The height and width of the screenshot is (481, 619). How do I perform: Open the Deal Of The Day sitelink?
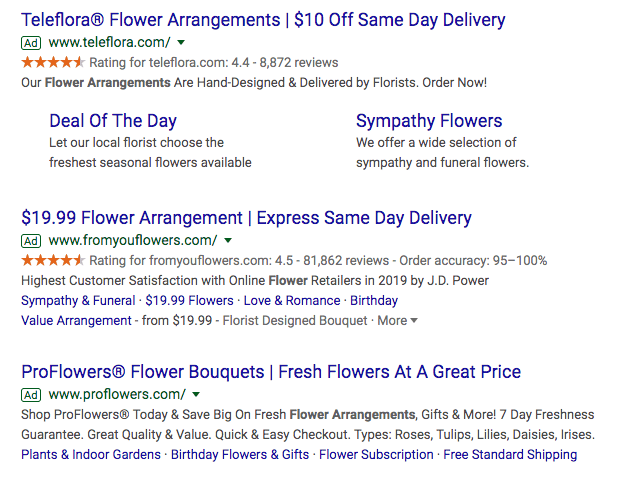point(113,121)
